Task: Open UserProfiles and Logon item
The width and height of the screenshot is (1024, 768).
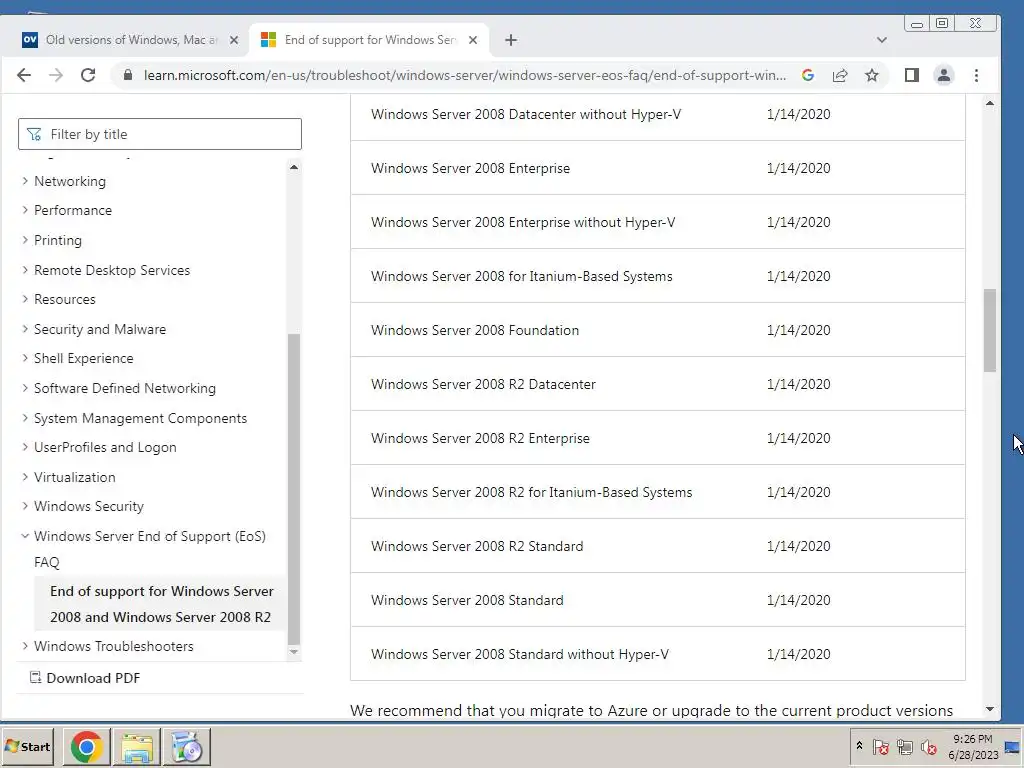Action: [105, 447]
